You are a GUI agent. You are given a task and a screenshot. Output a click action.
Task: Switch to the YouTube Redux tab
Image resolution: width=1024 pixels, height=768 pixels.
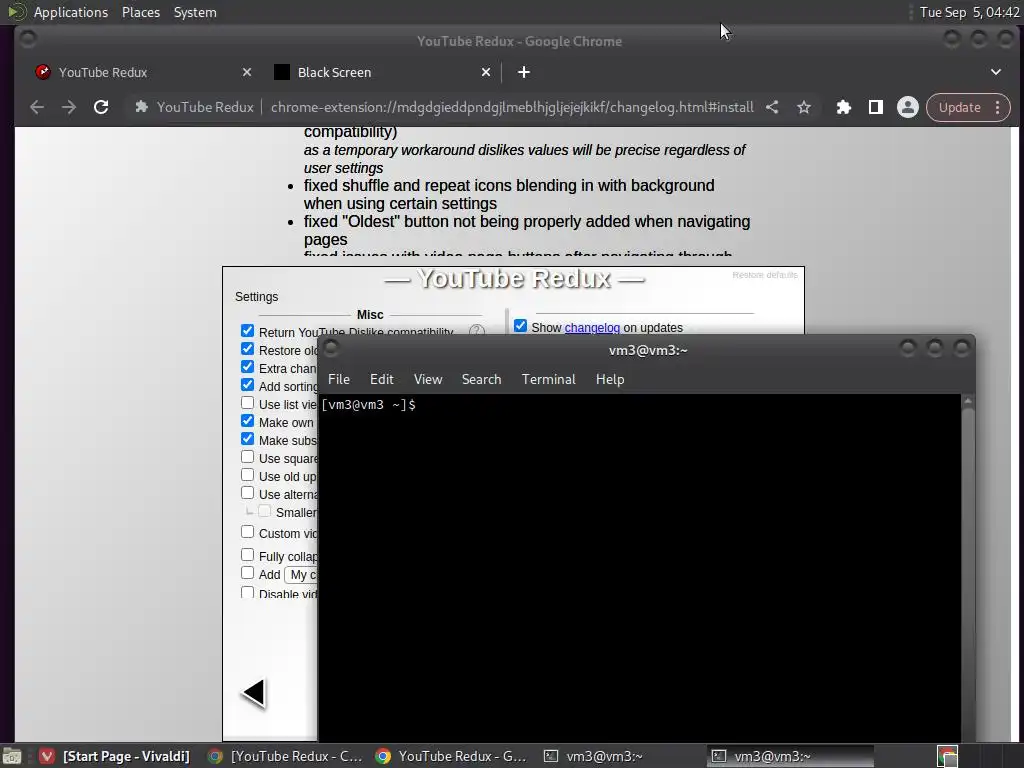pos(142,72)
